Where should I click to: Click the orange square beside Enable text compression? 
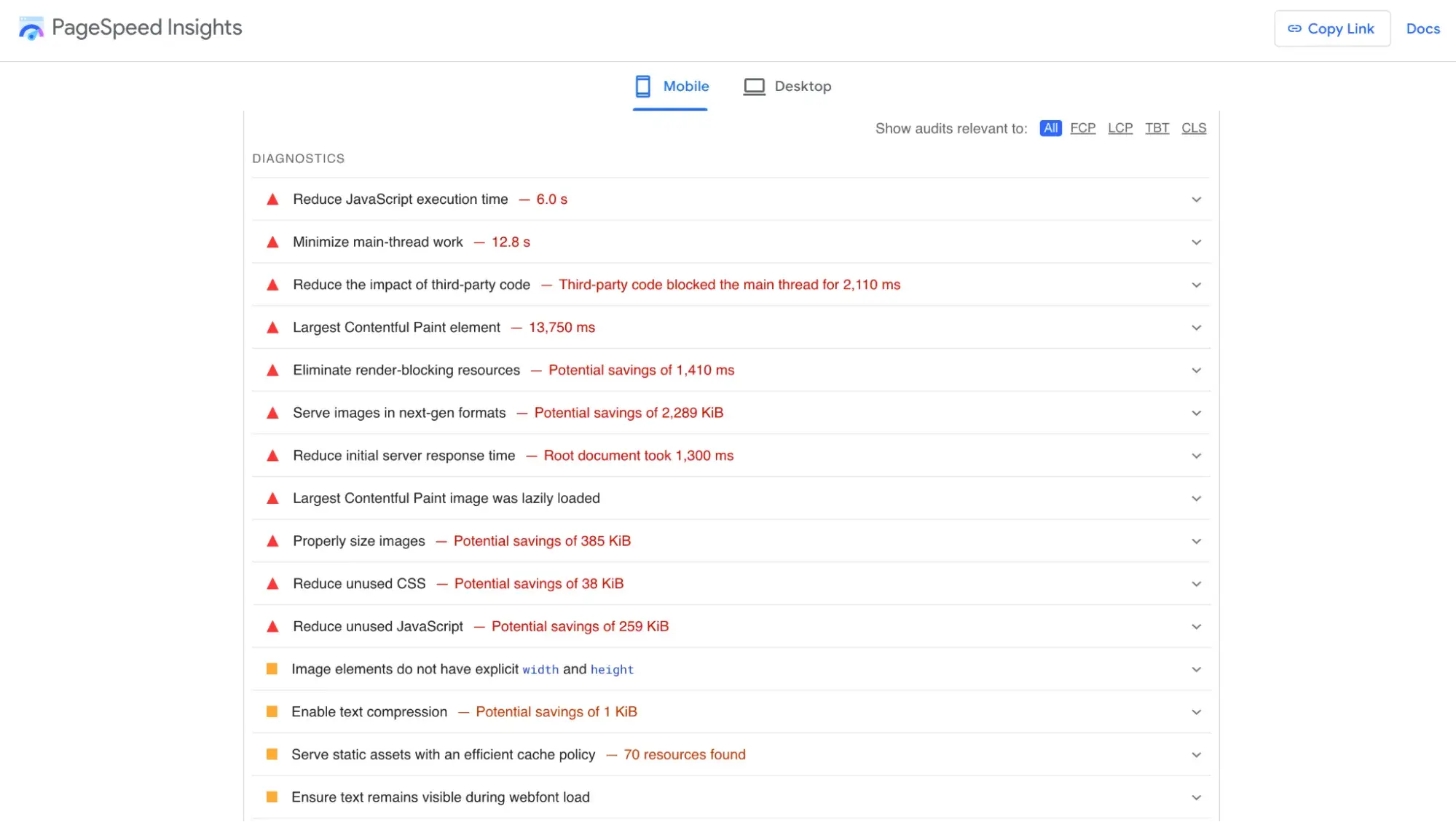(x=272, y=712)
